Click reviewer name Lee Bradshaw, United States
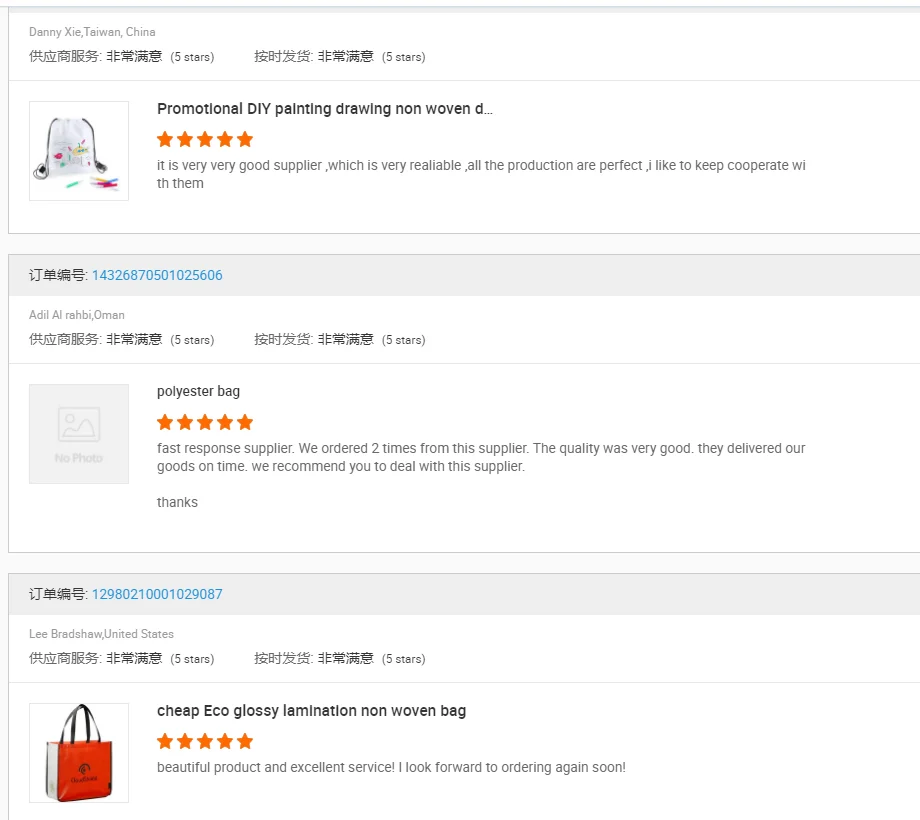 pyautogui.click(x=102, y=634)
